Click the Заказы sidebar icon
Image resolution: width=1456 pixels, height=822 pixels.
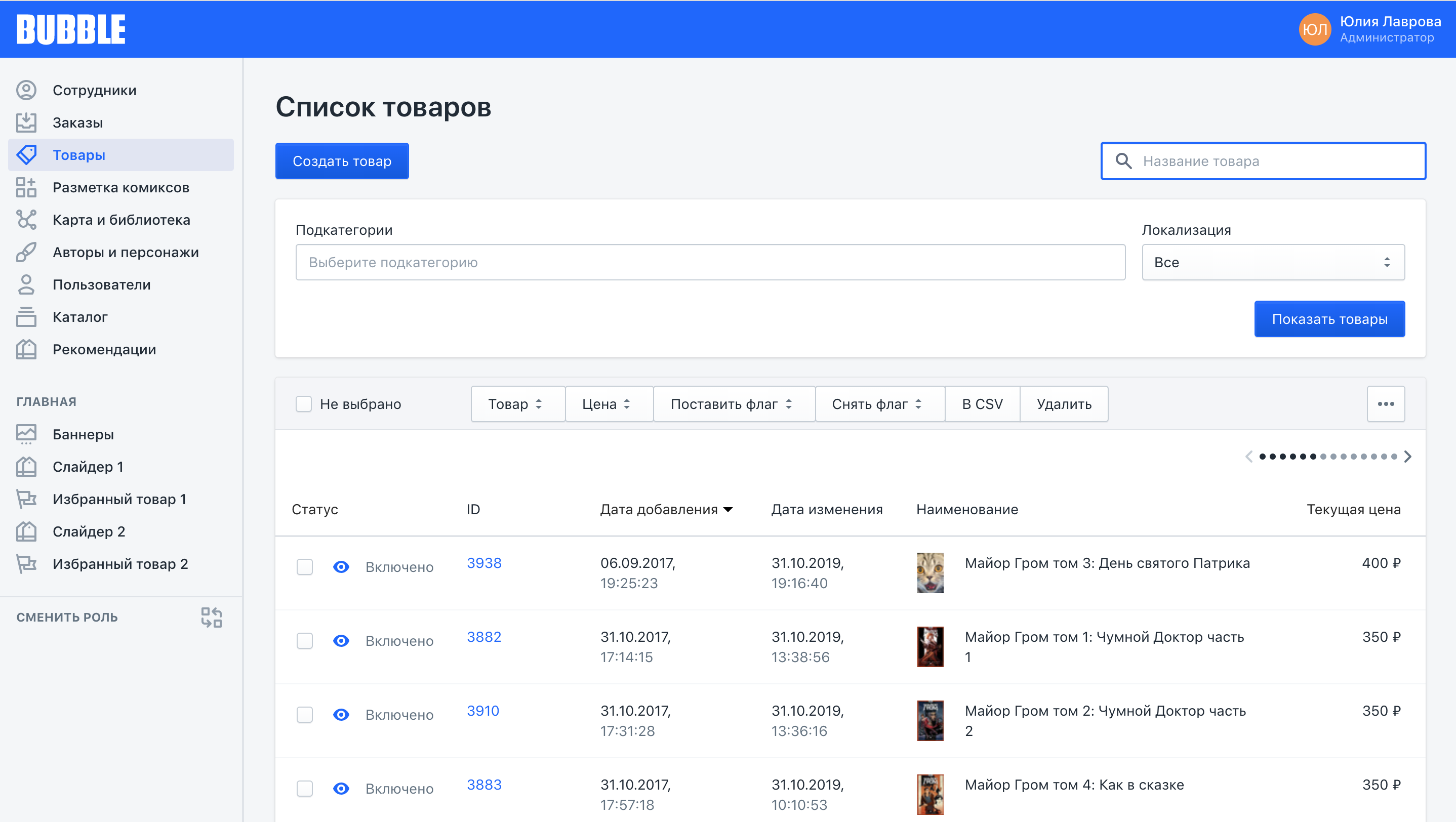pos(27,122)
